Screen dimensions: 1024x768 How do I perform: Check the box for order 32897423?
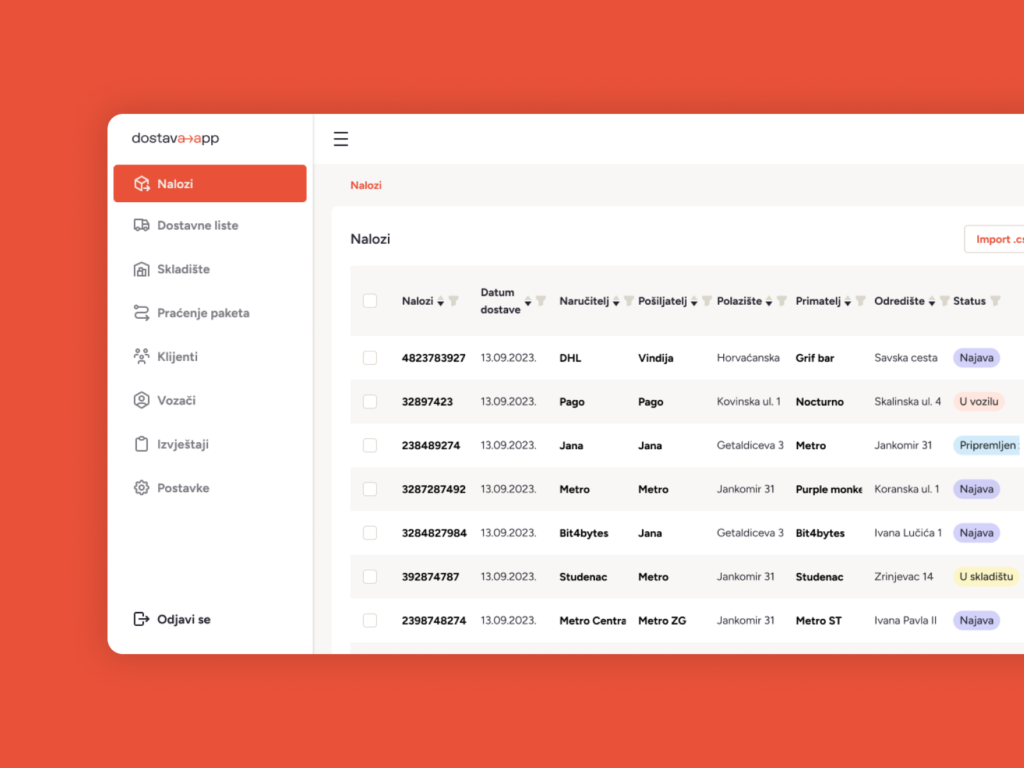click(x=370, y=402)
